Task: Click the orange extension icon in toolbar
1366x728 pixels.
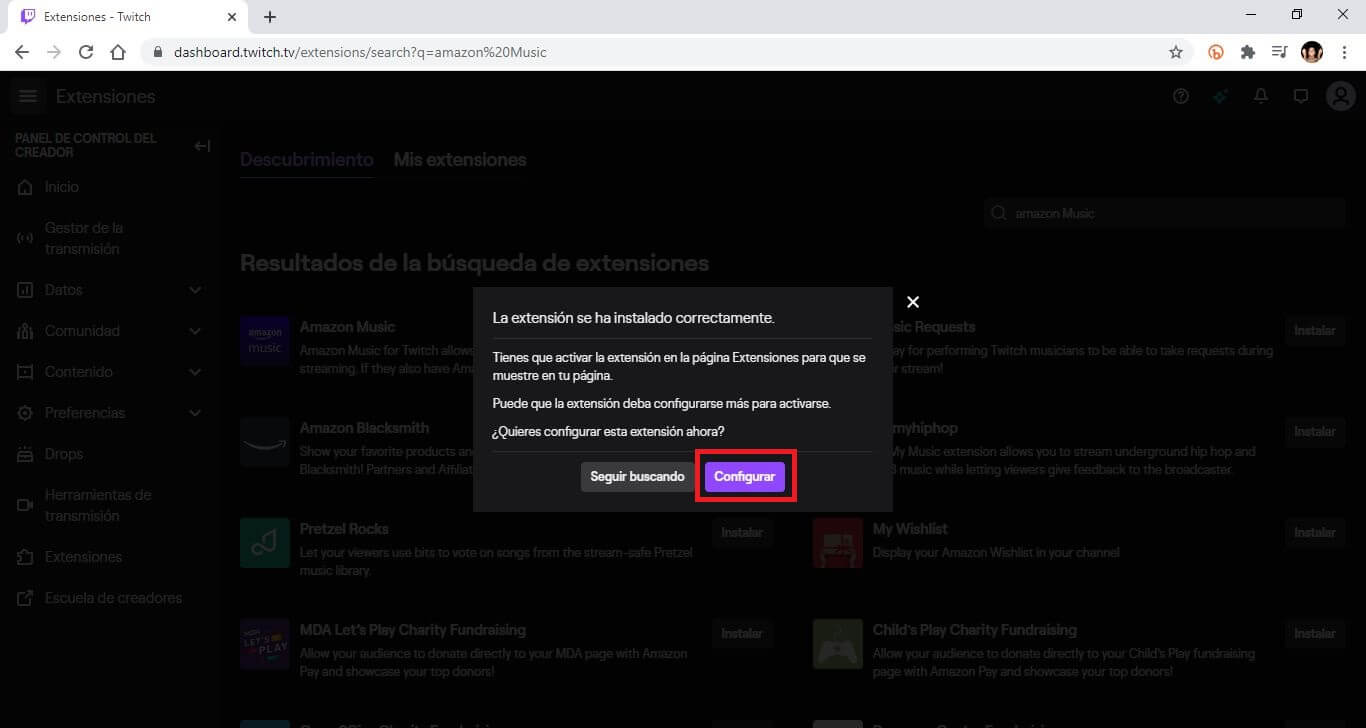Action: (x=1216, y=52)
